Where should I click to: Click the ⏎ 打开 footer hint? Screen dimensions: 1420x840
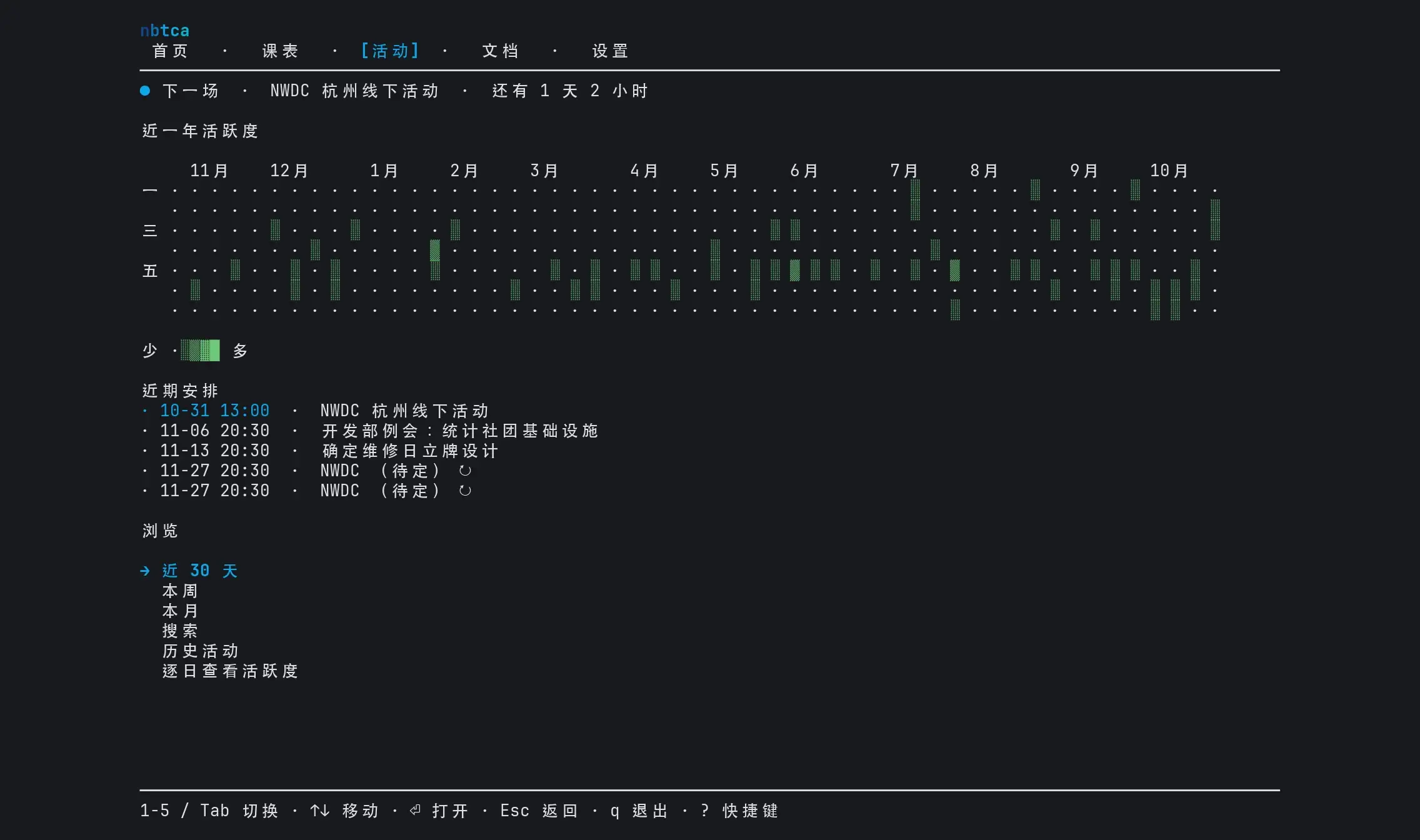439,811
